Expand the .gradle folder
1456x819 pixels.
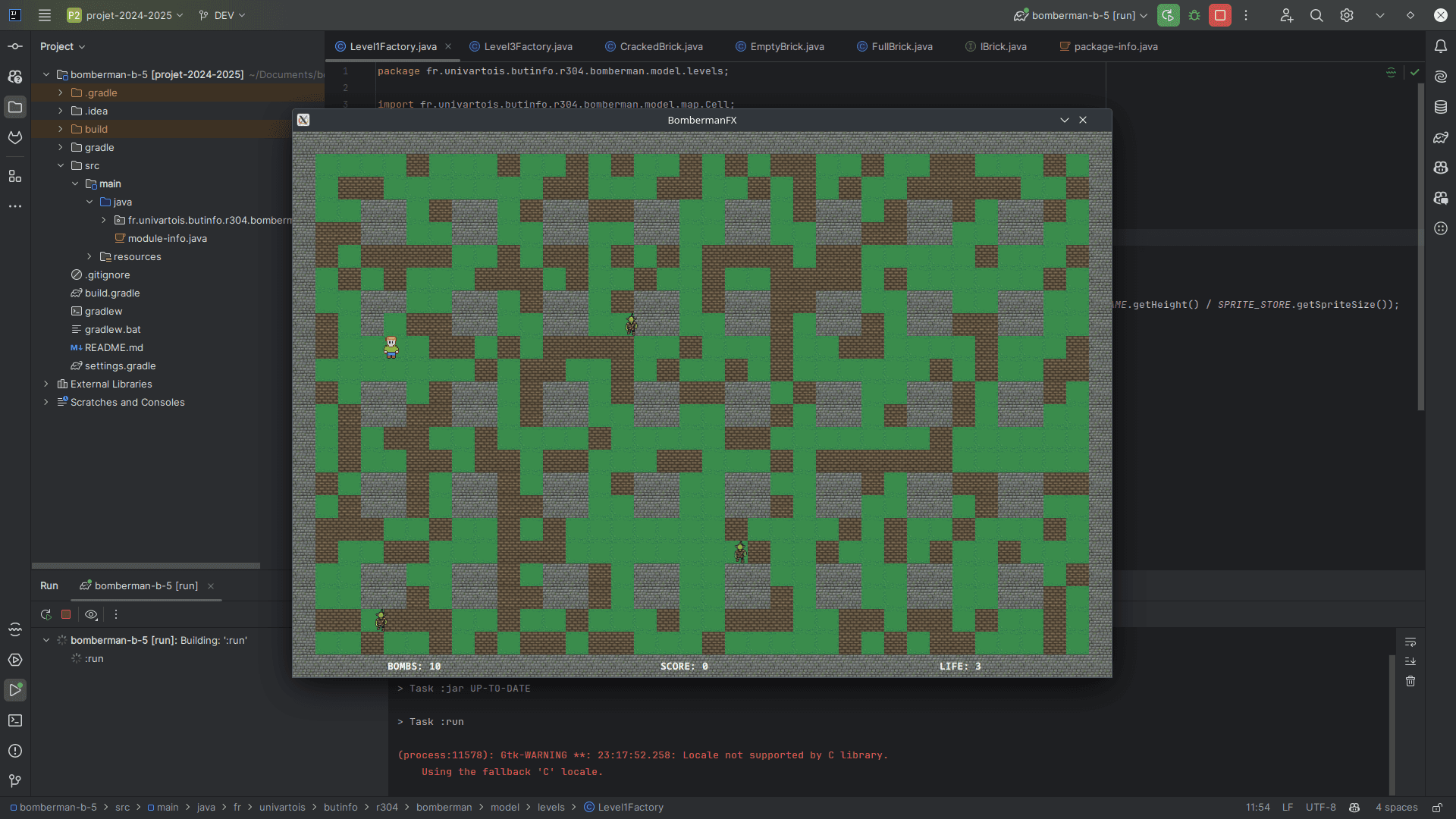pos(61,93)
